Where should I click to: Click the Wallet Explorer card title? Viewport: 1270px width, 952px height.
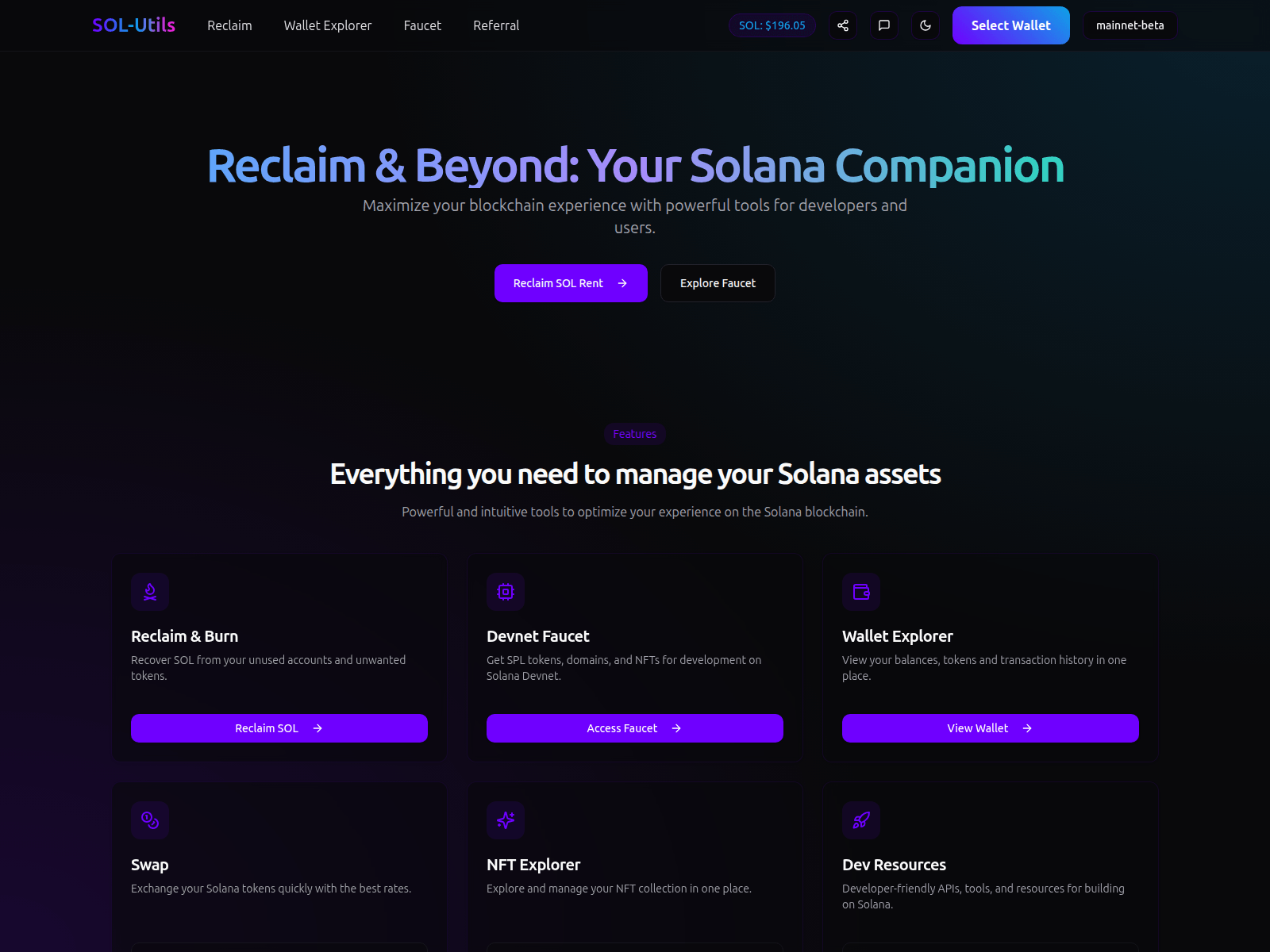(898, 636)
